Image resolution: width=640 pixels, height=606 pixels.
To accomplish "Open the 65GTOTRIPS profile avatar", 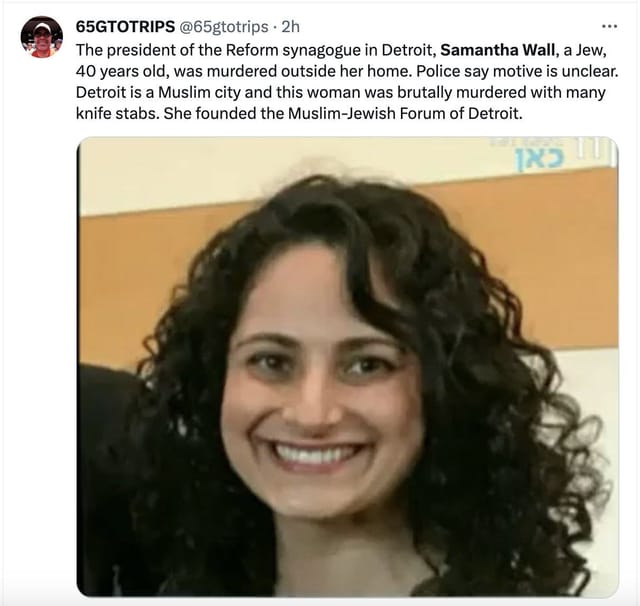I will coord(42,37).
